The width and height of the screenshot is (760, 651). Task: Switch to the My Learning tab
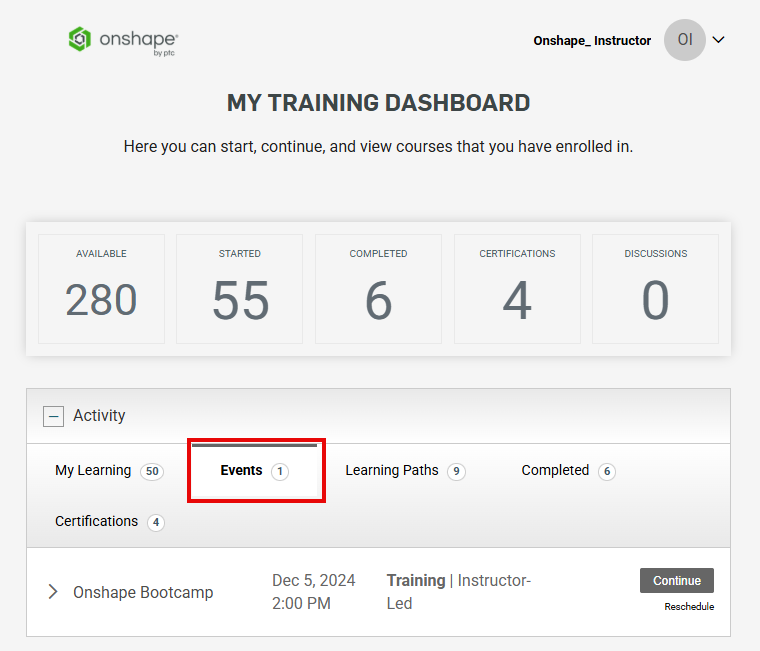tap(109, 471)
